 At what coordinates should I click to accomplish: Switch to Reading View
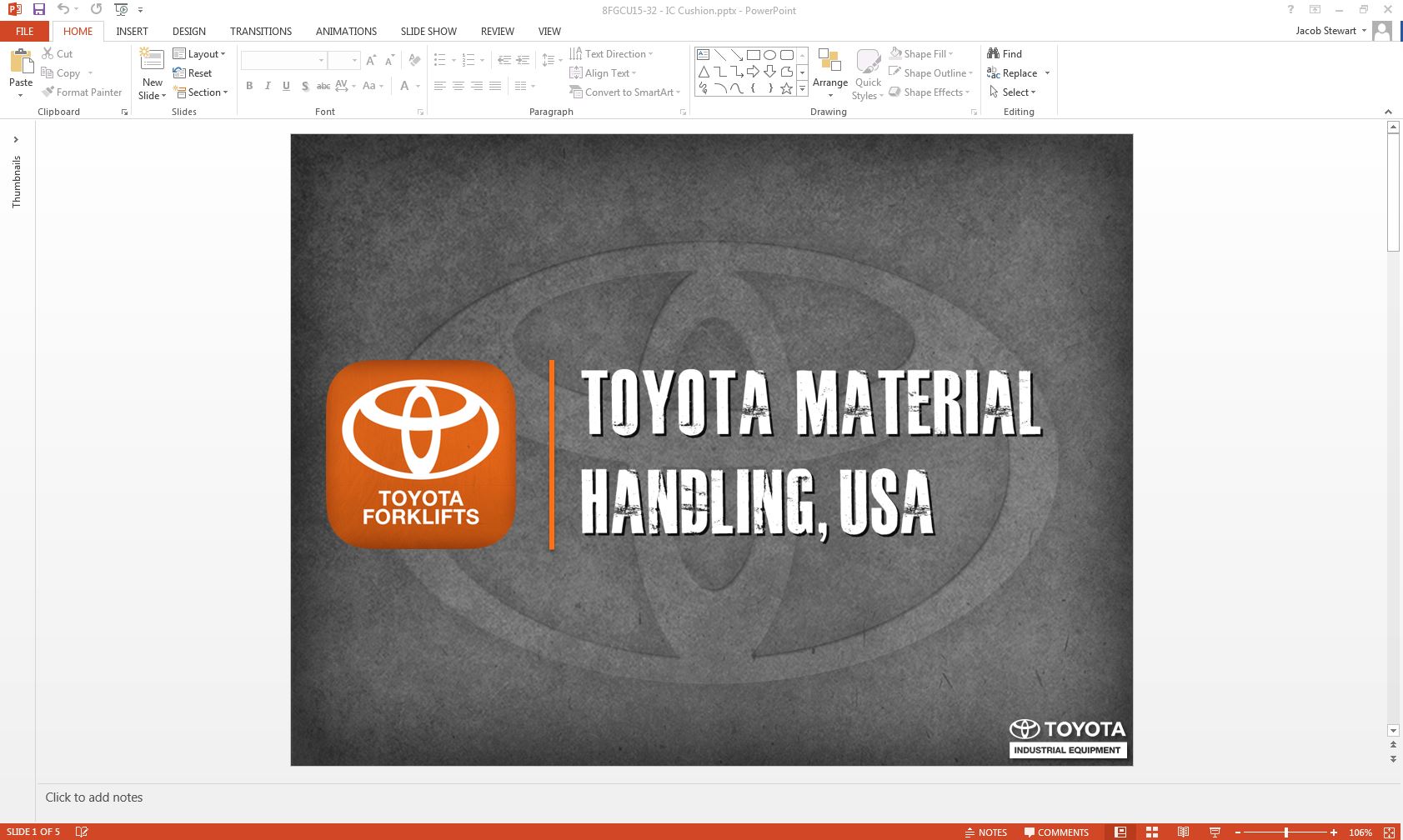[x=1183, y=832]
